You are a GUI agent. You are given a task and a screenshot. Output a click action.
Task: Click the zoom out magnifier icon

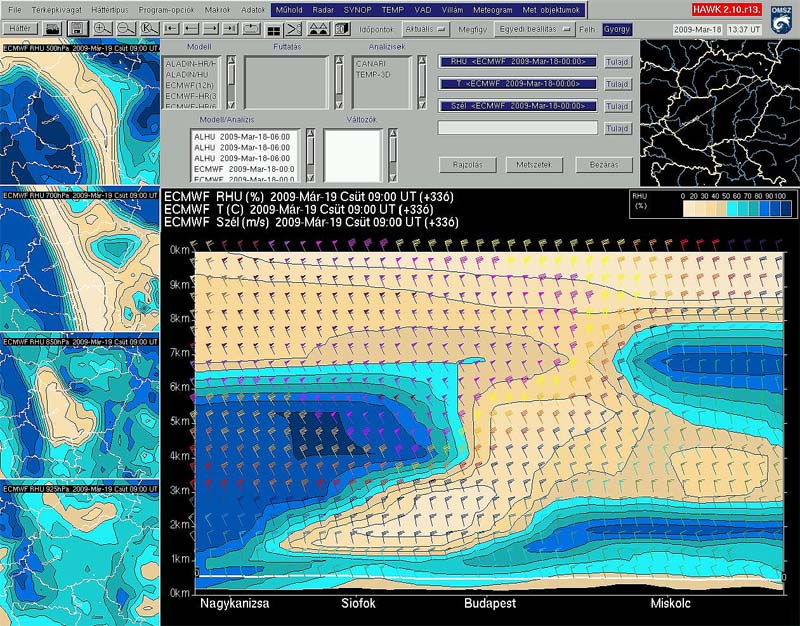[126, 29]
